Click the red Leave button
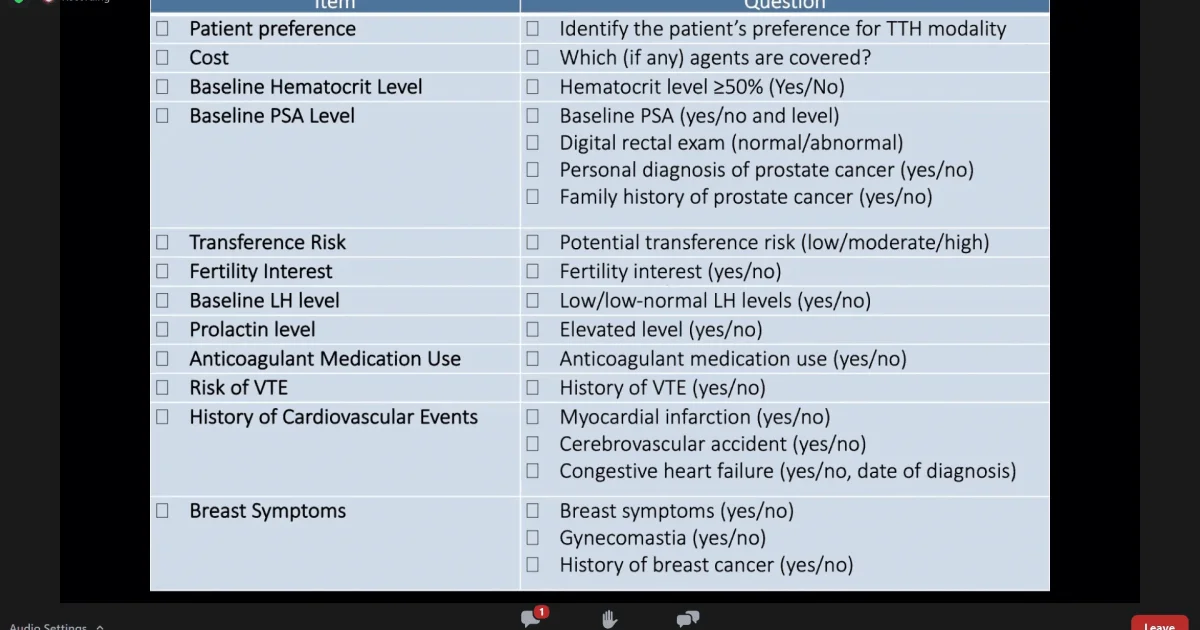Image resolution: width=1200 pixels, height=630 pixels. (x=1159, y=624)
